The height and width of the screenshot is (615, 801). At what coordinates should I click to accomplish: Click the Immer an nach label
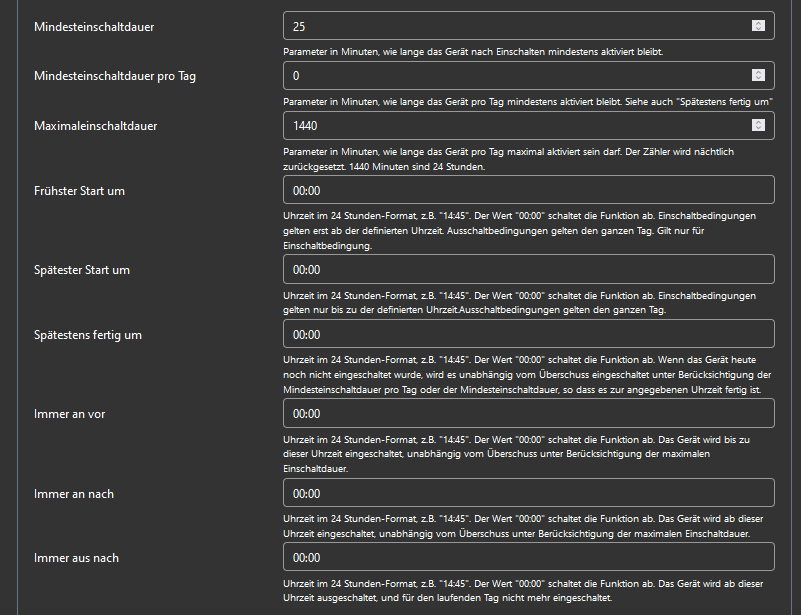74,494
